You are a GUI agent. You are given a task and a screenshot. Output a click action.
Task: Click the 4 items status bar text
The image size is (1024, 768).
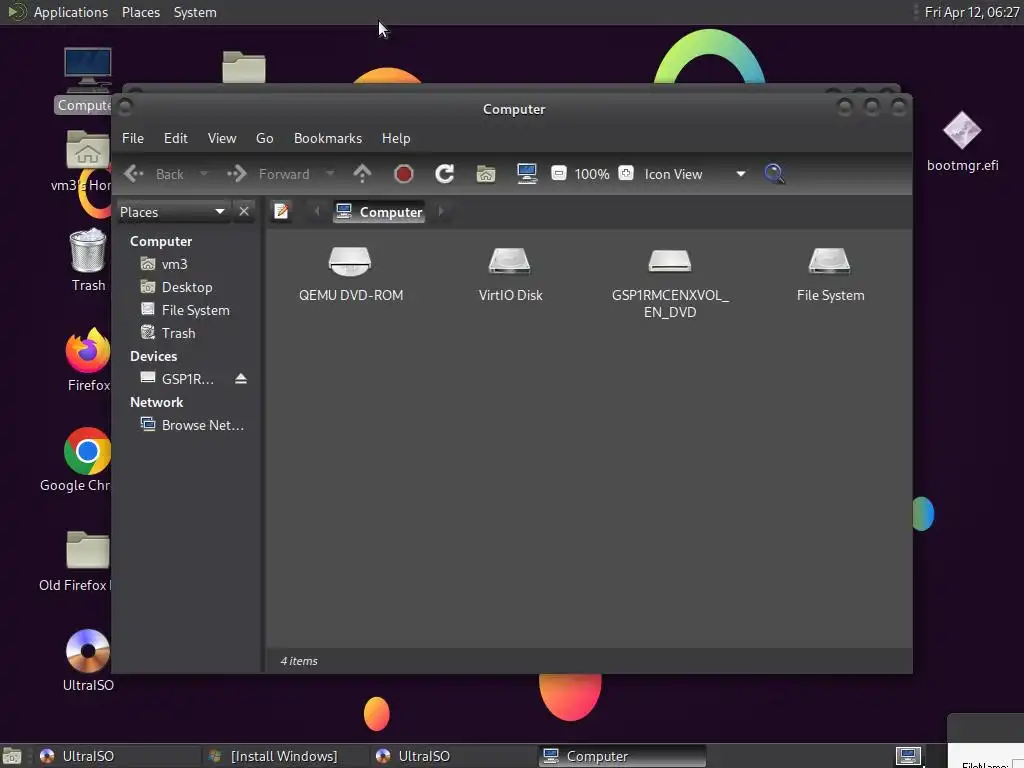298,661
